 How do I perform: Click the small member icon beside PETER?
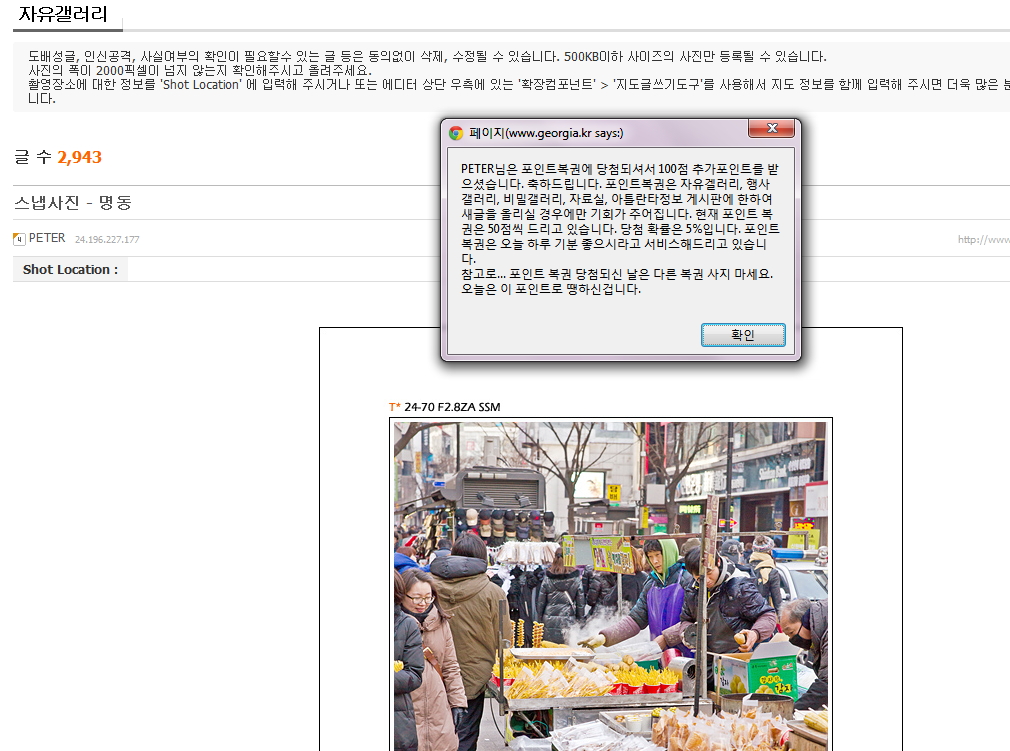pos(19,239)
